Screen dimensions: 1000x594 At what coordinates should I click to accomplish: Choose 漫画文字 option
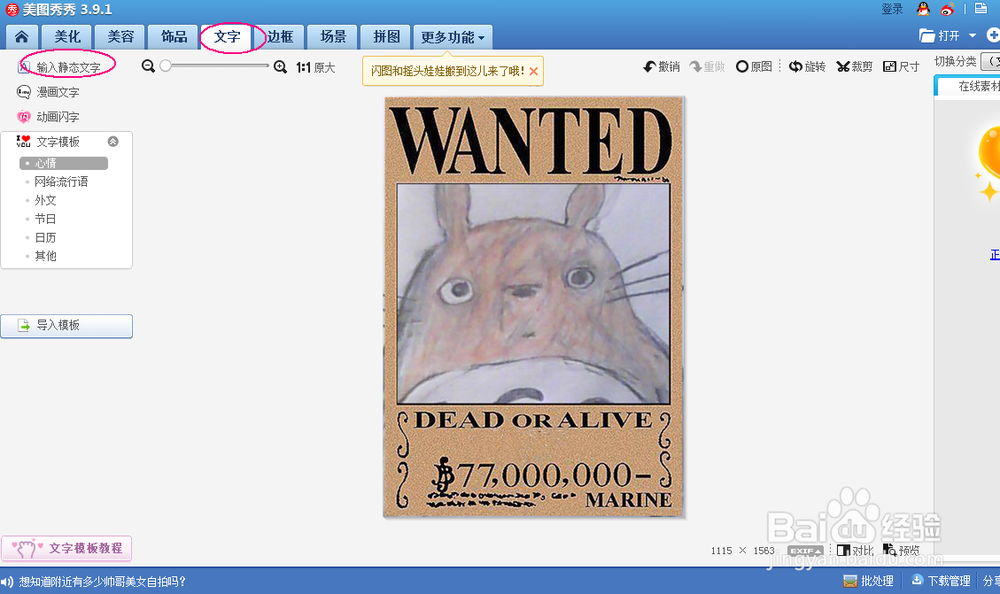click(48, 92)
